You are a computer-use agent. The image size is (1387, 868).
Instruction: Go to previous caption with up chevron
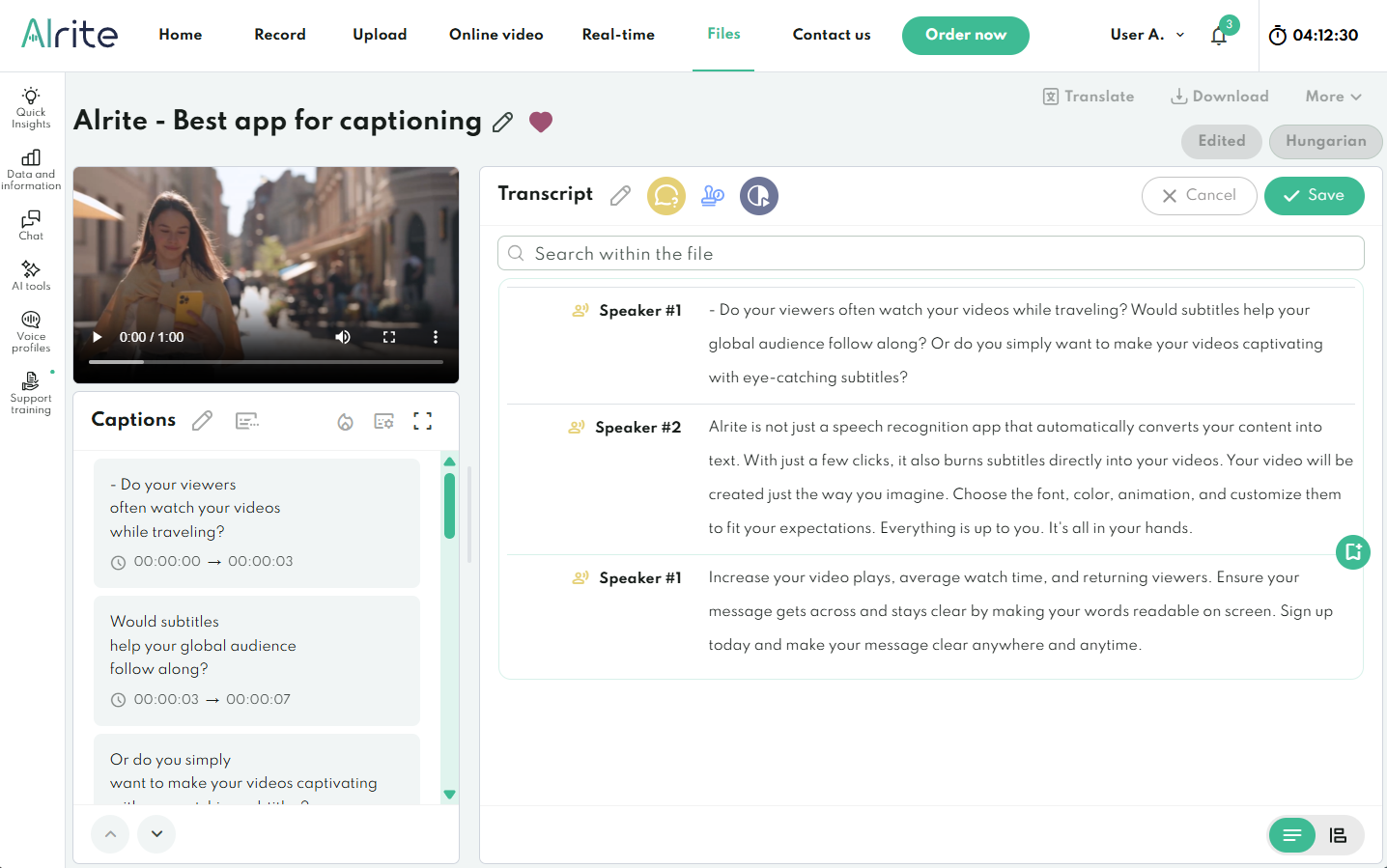tap(110, 834)
